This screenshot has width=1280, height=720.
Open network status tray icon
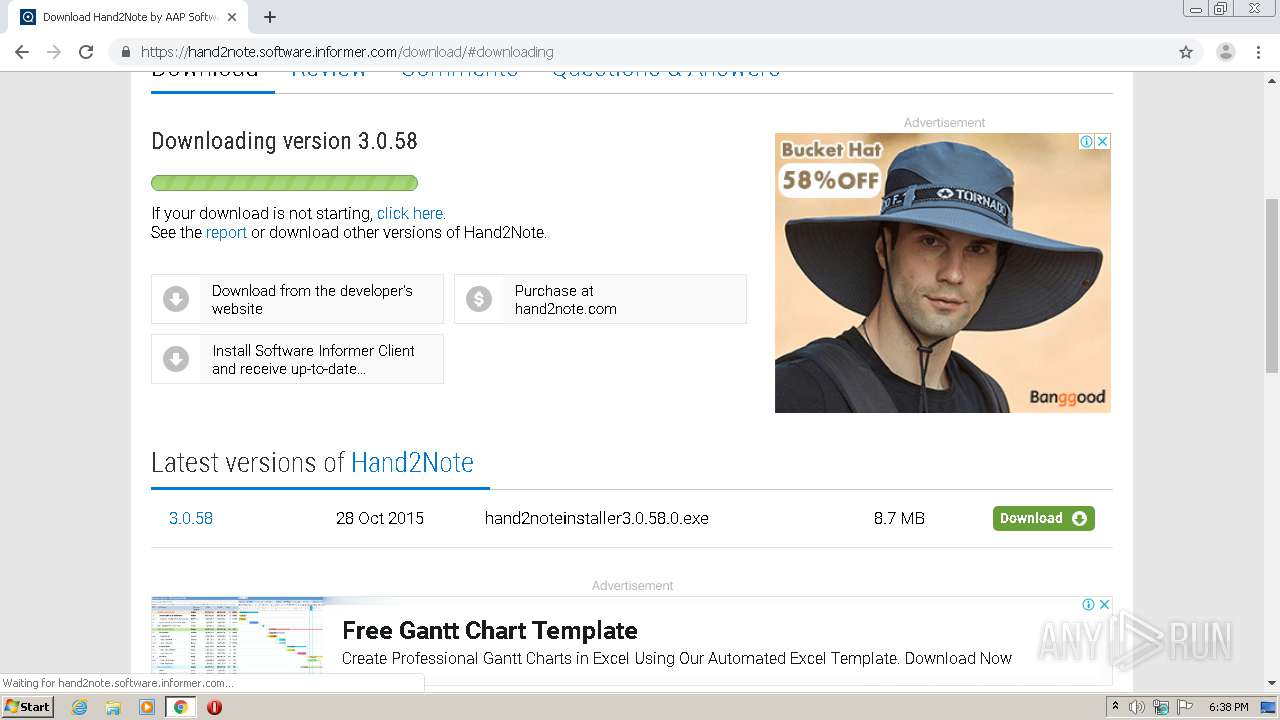1161,707
